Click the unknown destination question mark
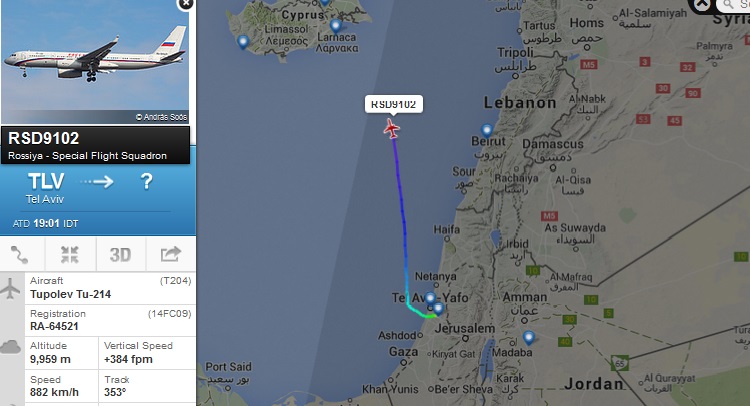Screen dimensions: 750x406 point(146,182)
